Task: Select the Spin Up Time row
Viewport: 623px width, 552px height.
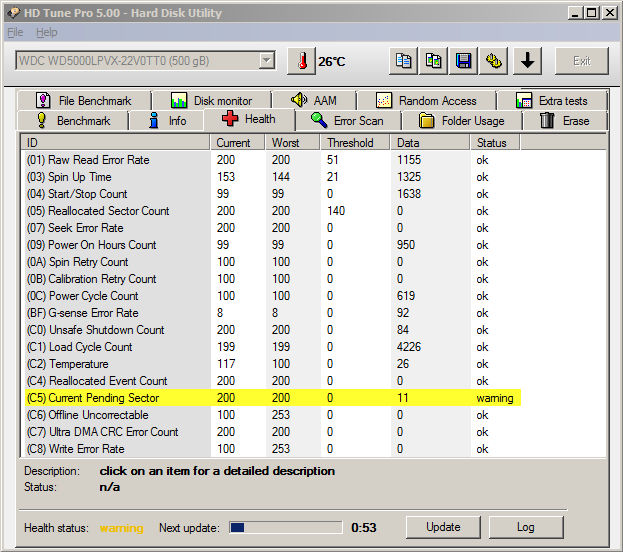Action: click(x=273, y=177)
